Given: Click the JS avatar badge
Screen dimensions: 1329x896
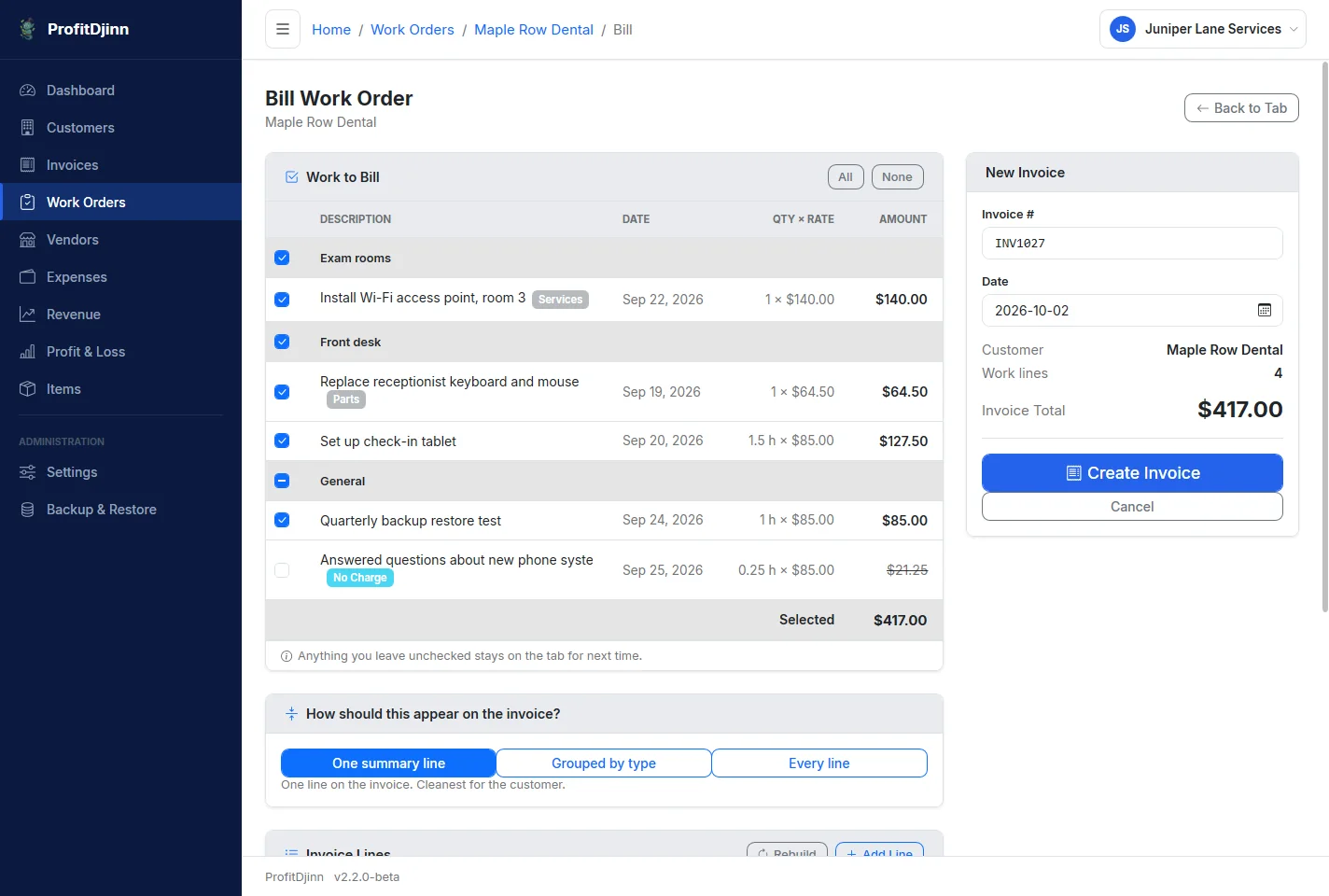Looking at the screenshot, I should click(1123, 29).
